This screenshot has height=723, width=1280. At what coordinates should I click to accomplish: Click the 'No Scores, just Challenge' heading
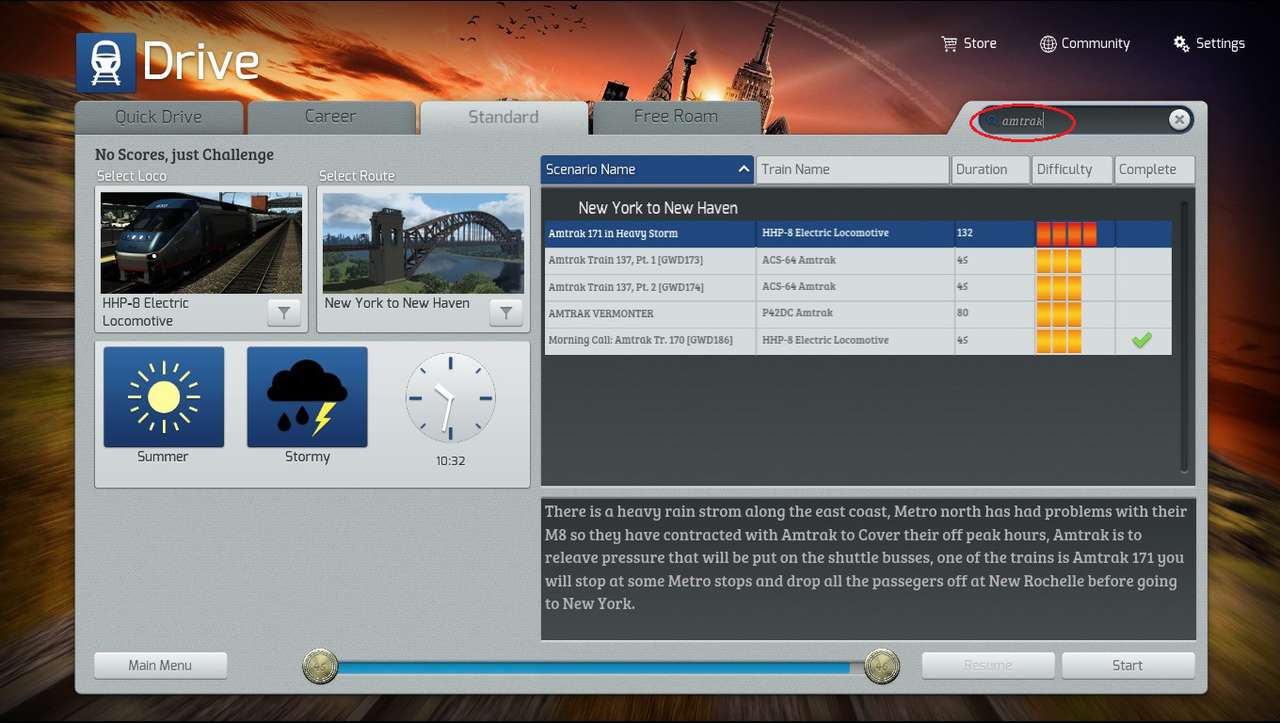tap(184, 154)
